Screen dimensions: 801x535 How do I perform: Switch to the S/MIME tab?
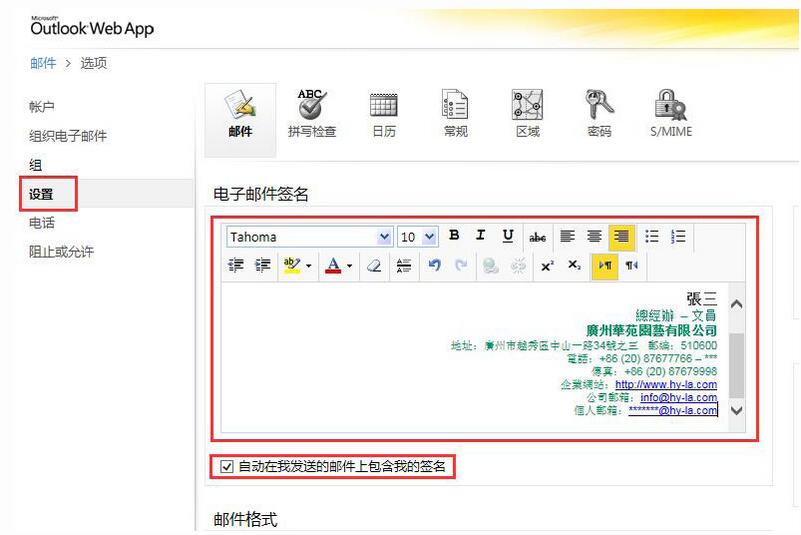pyautogui.click(x=671, y=114)
